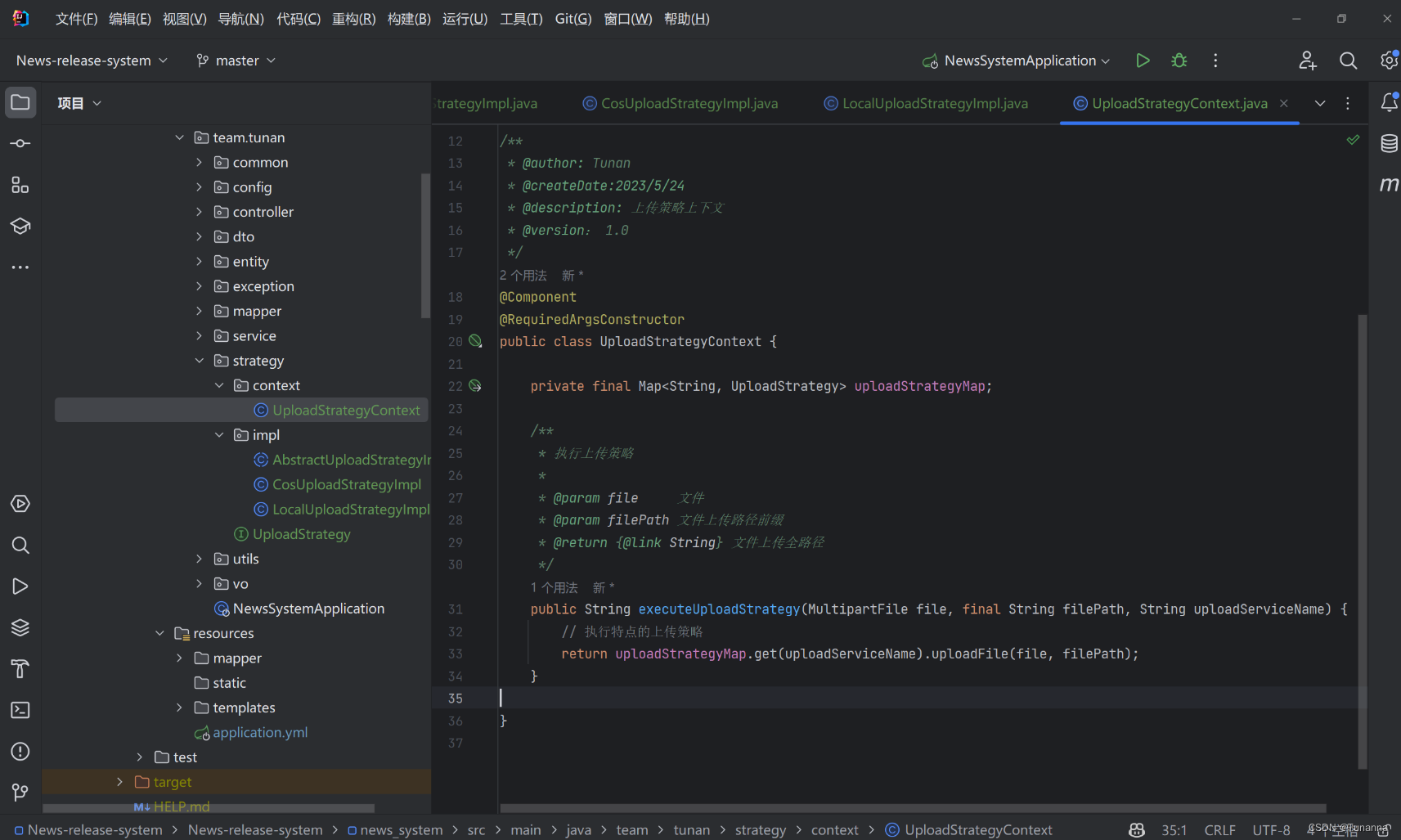
Task: Click the strategy breadcrumb at bottom
Action: (x=760, y=829)
